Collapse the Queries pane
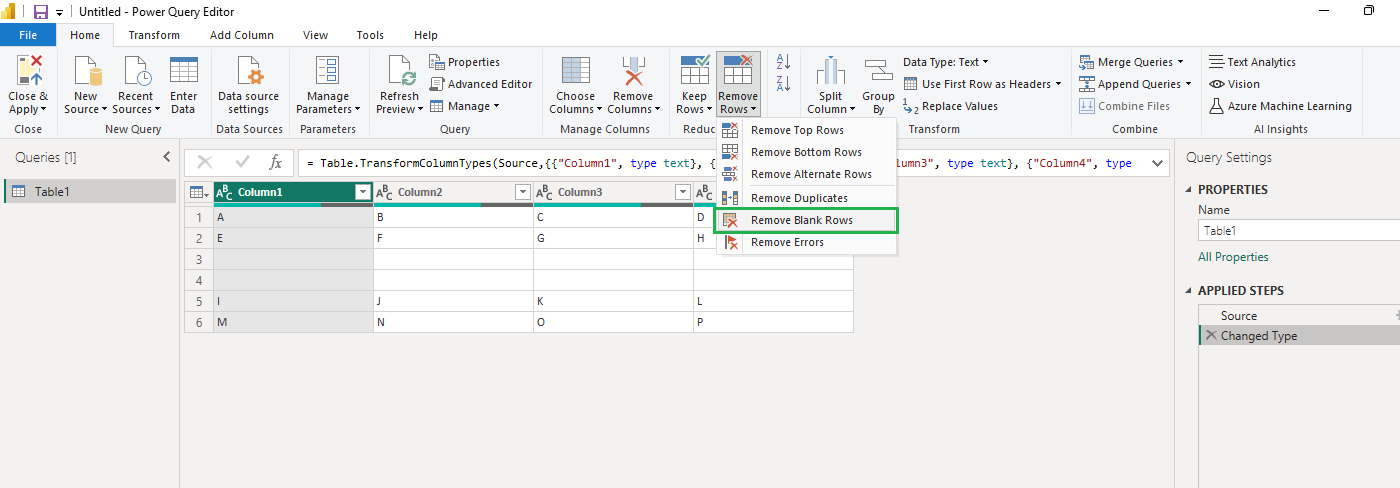 [x=167, y=157]
